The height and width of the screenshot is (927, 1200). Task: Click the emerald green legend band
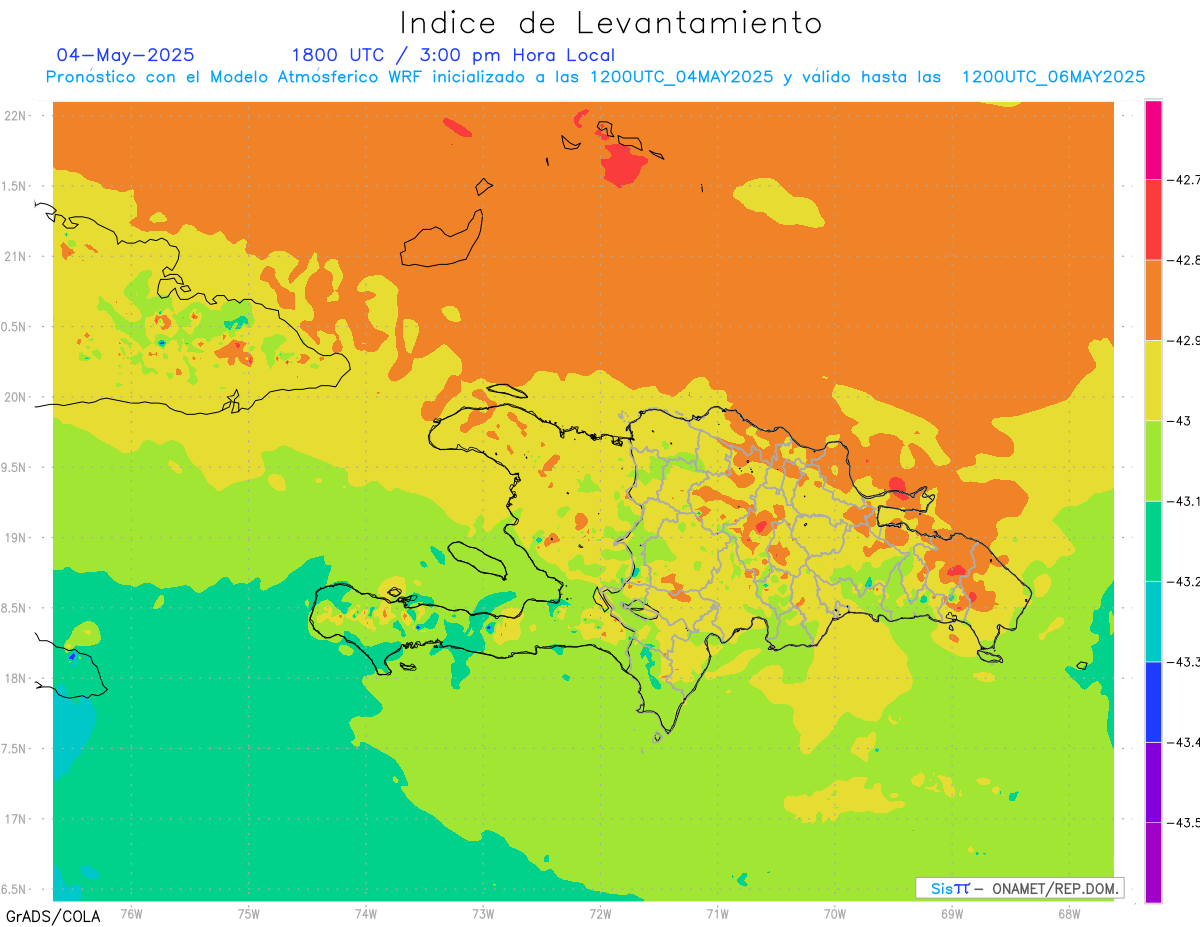click(1153, 541)
